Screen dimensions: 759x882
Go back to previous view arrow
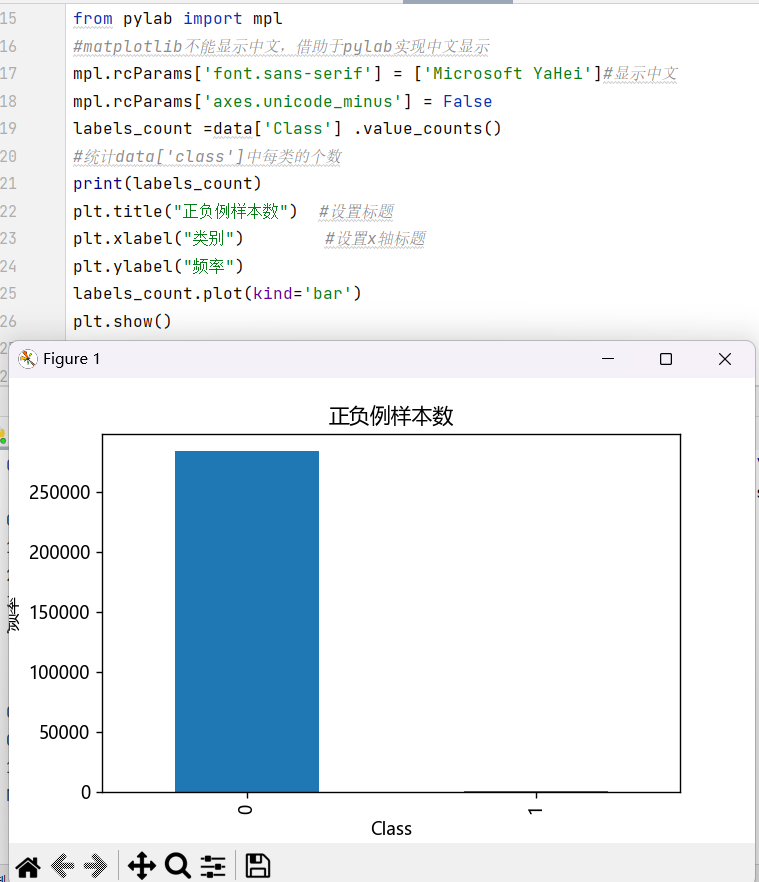62,866
